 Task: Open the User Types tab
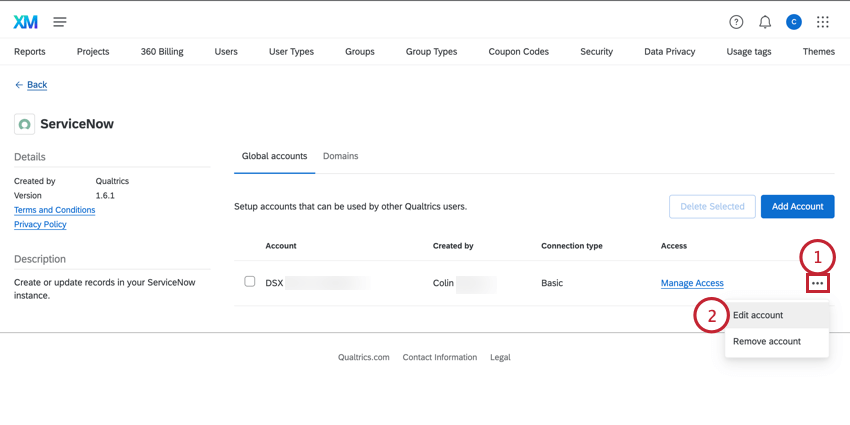pyautogui.click(x=291, y=51)
